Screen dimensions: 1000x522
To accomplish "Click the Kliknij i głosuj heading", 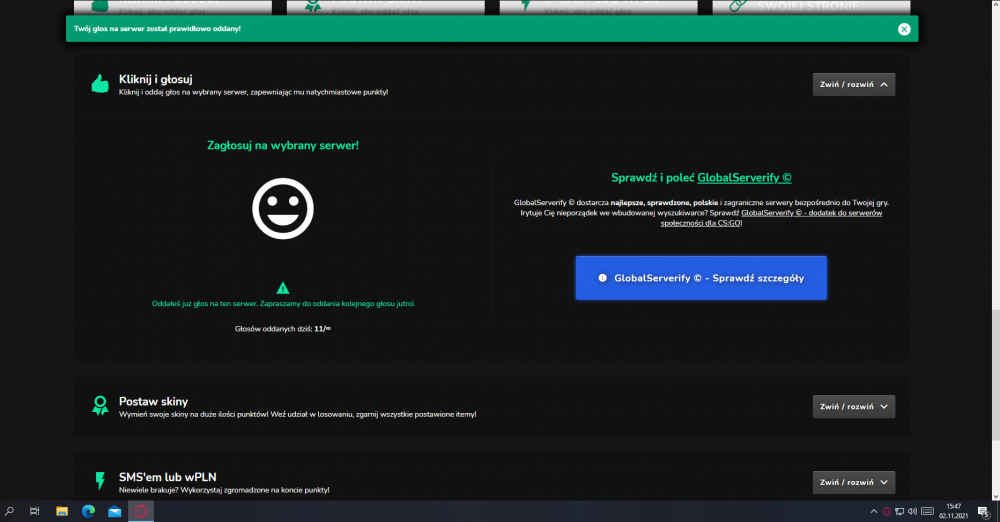I will 156,79.
